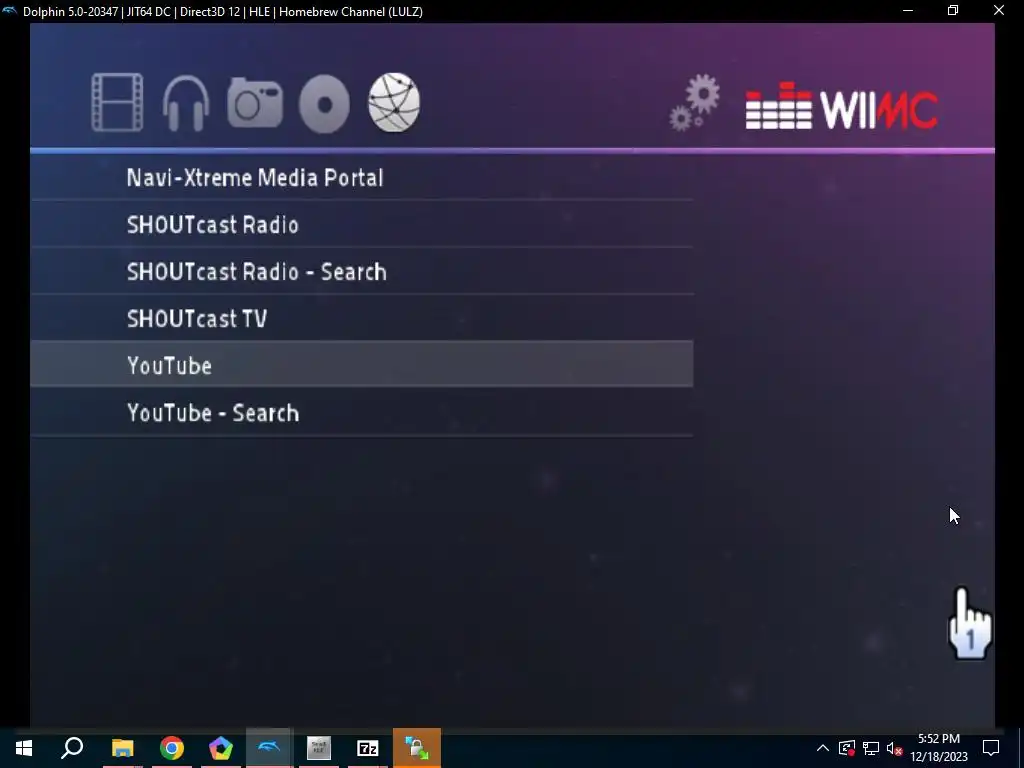The height and width of the screenshot is (768, 1024).
Task: Click the muted volume tray icon
Action: [x=895, y=749]
